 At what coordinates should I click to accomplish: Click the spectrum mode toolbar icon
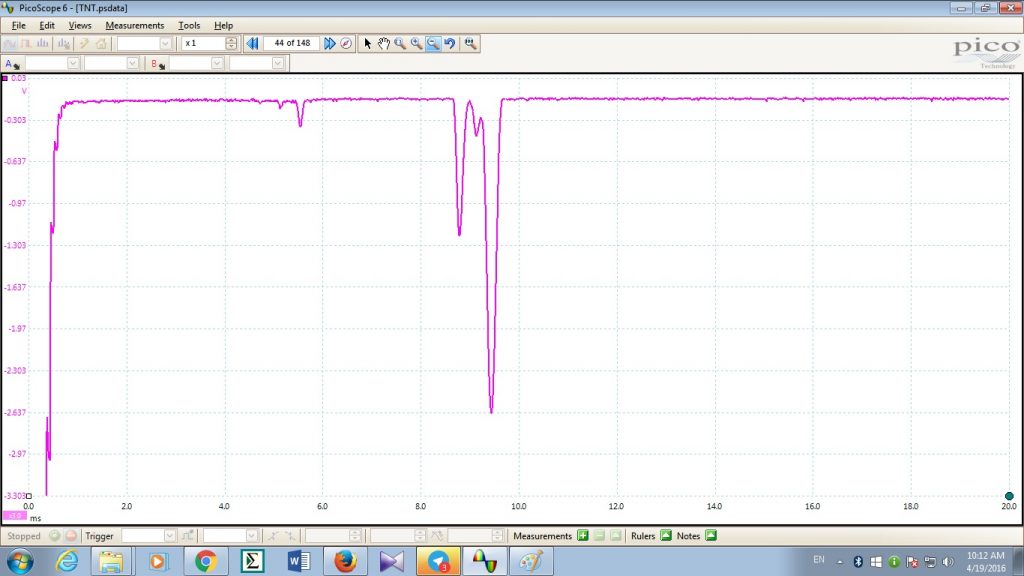42,43
